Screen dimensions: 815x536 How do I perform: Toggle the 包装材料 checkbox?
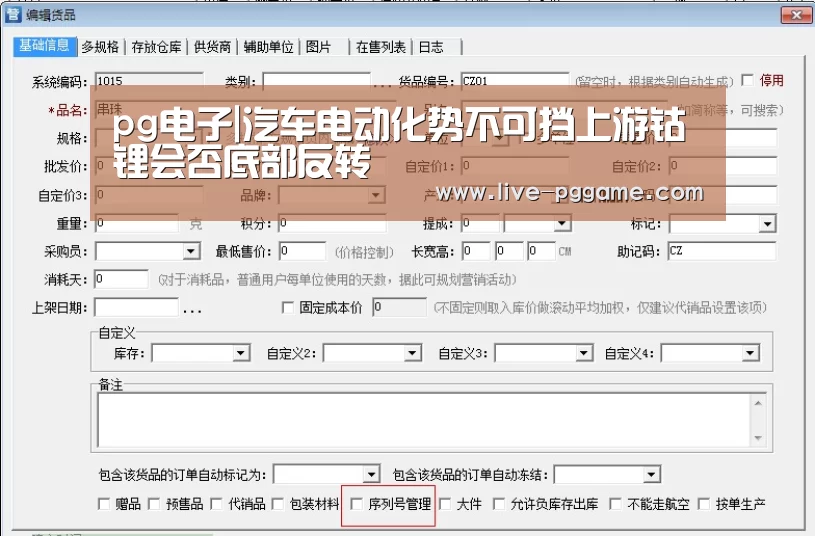[278, 504]
